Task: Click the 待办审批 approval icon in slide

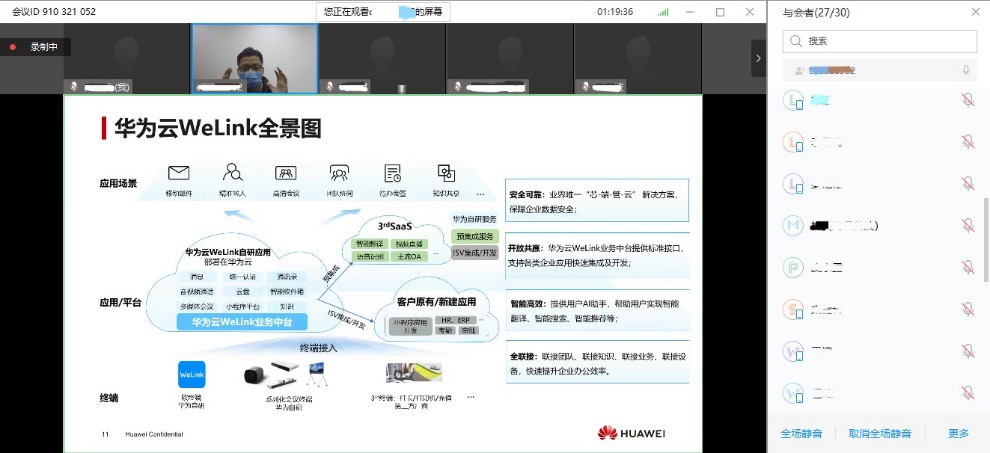Action: 393,172
